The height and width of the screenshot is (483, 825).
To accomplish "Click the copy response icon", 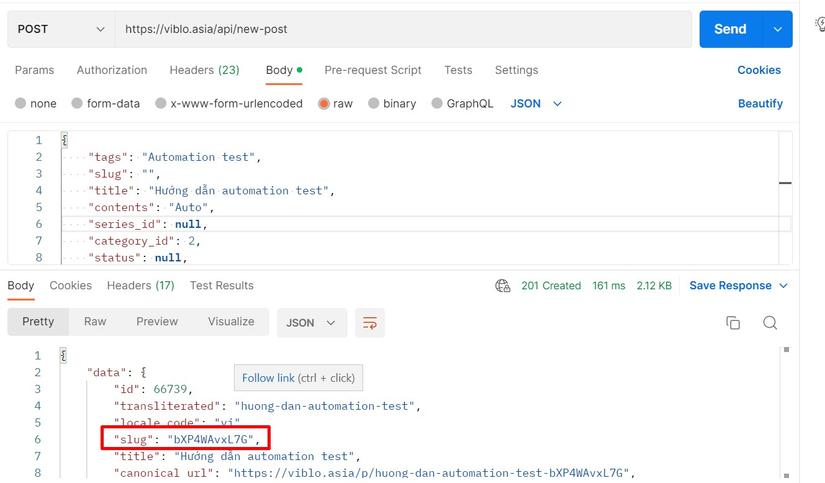I will point(733,323).
